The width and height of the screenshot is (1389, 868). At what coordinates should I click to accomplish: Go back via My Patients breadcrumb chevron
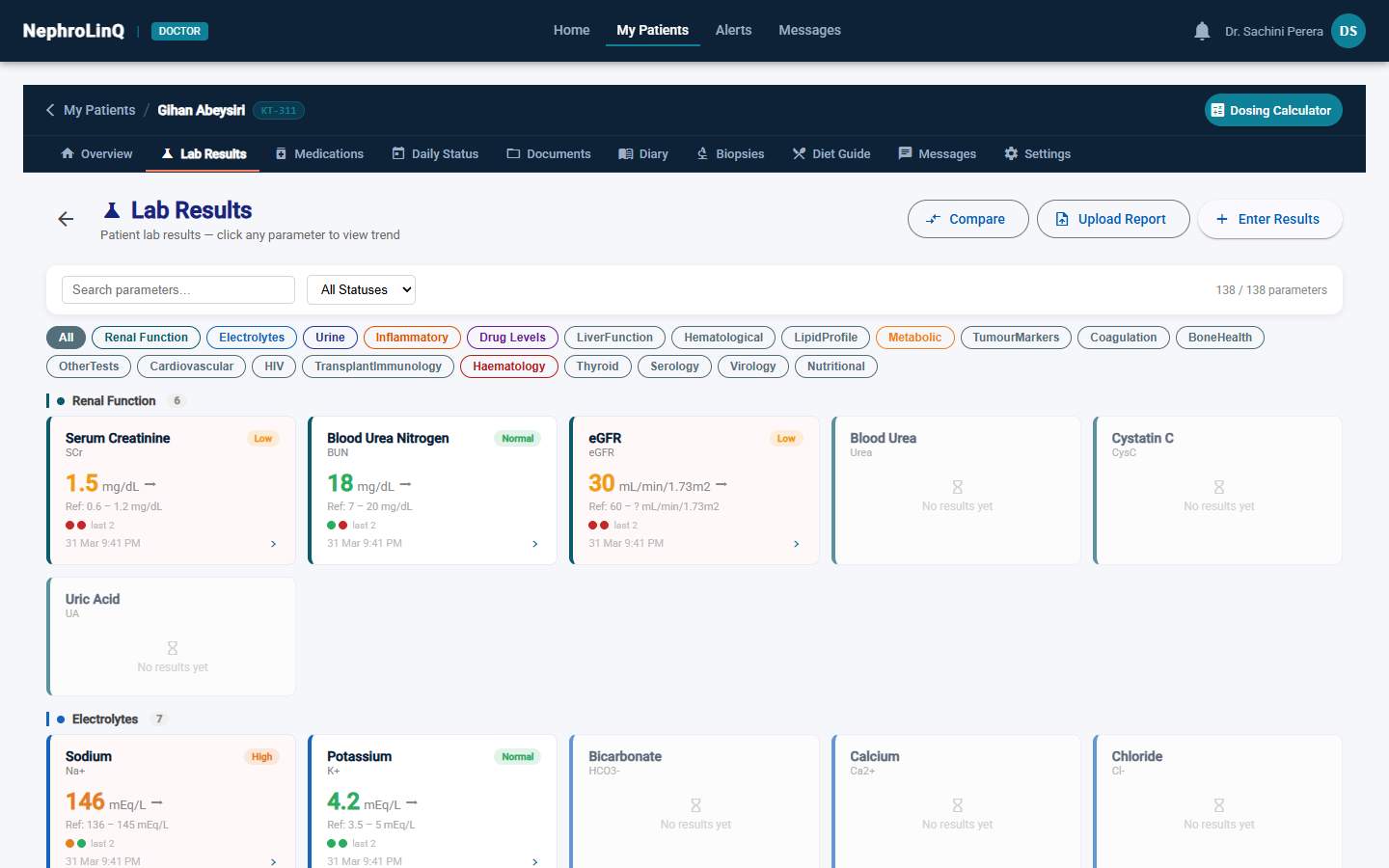50,110
